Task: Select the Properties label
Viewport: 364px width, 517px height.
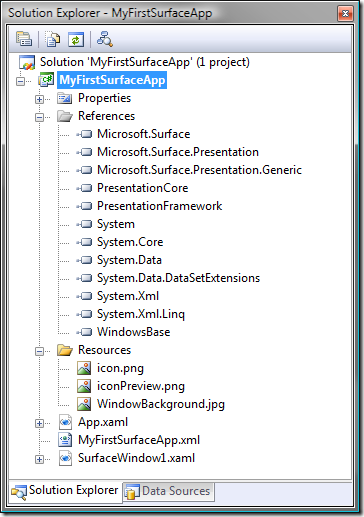Action: tap(104, 98)
